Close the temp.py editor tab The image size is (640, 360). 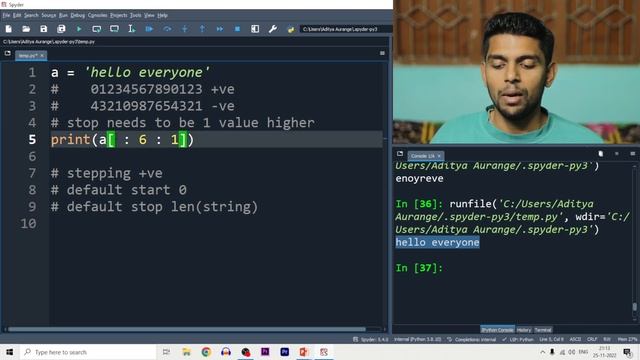coord(42,56)
